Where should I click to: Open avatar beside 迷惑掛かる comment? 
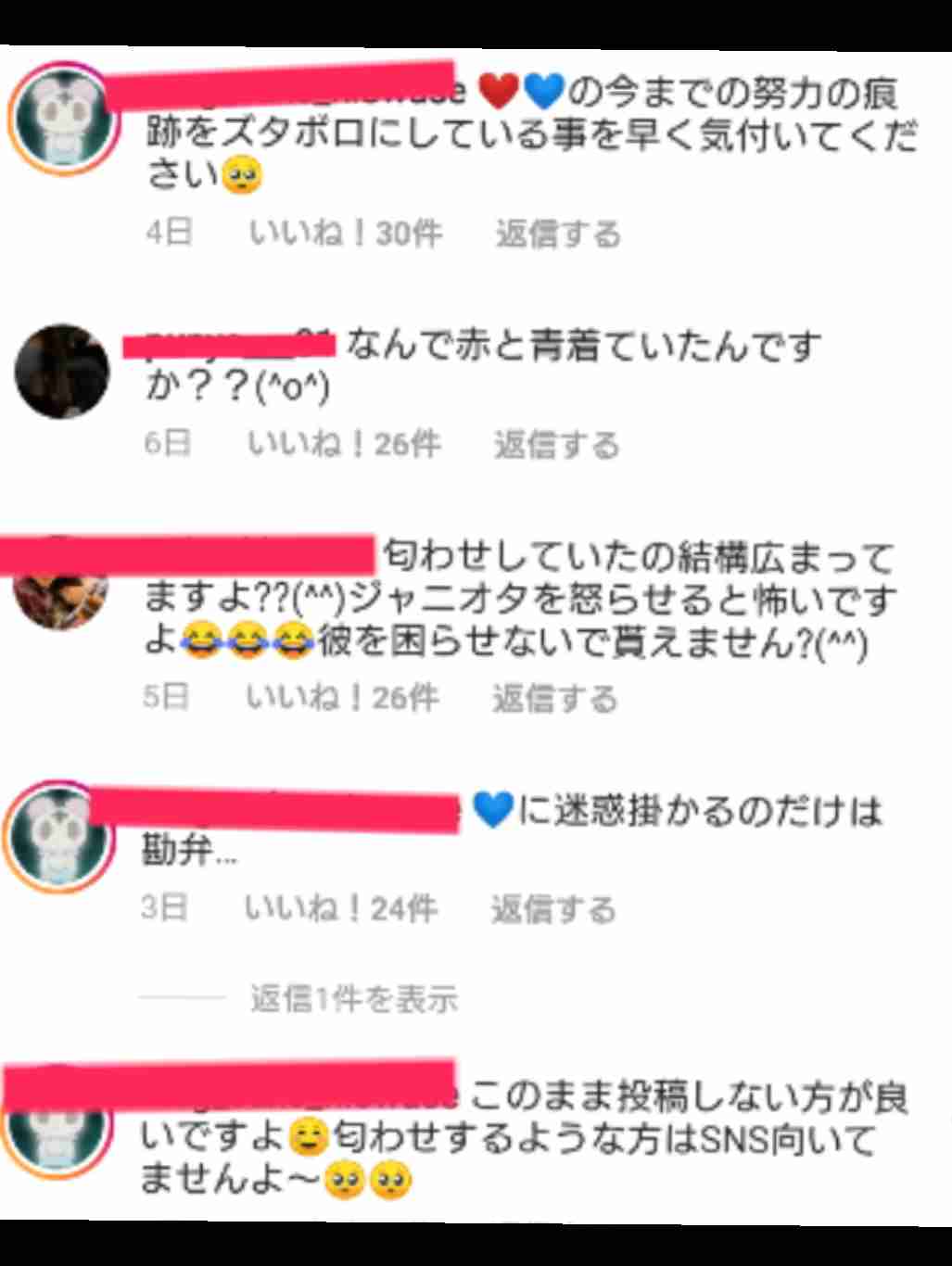point(57,836)
